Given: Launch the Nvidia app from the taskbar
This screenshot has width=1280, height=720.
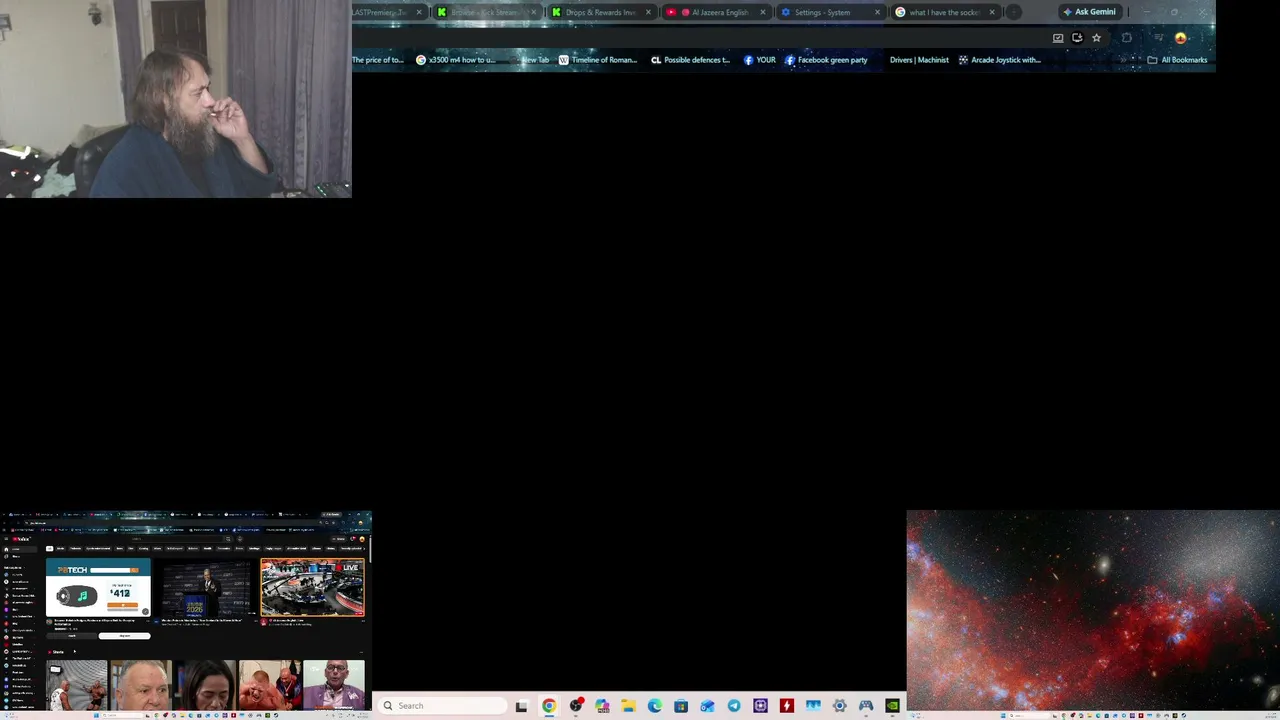Looking at the screenshot, I should click(892, 706).
